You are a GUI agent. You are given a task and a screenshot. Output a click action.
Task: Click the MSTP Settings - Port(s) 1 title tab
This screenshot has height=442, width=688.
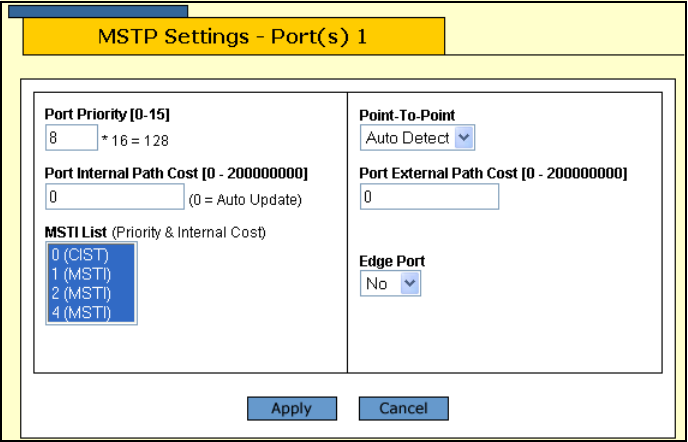[233, 37]
